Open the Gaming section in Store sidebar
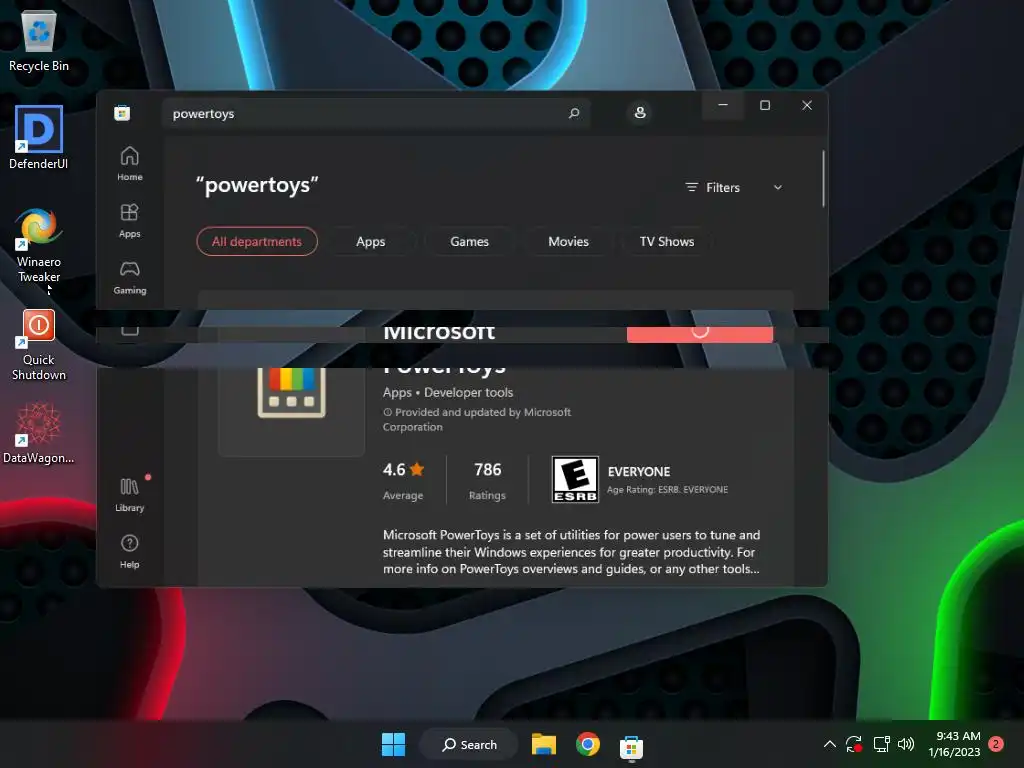Viewport: 1024px width, 768px height. pyautogui.click(x=129, y=277)
